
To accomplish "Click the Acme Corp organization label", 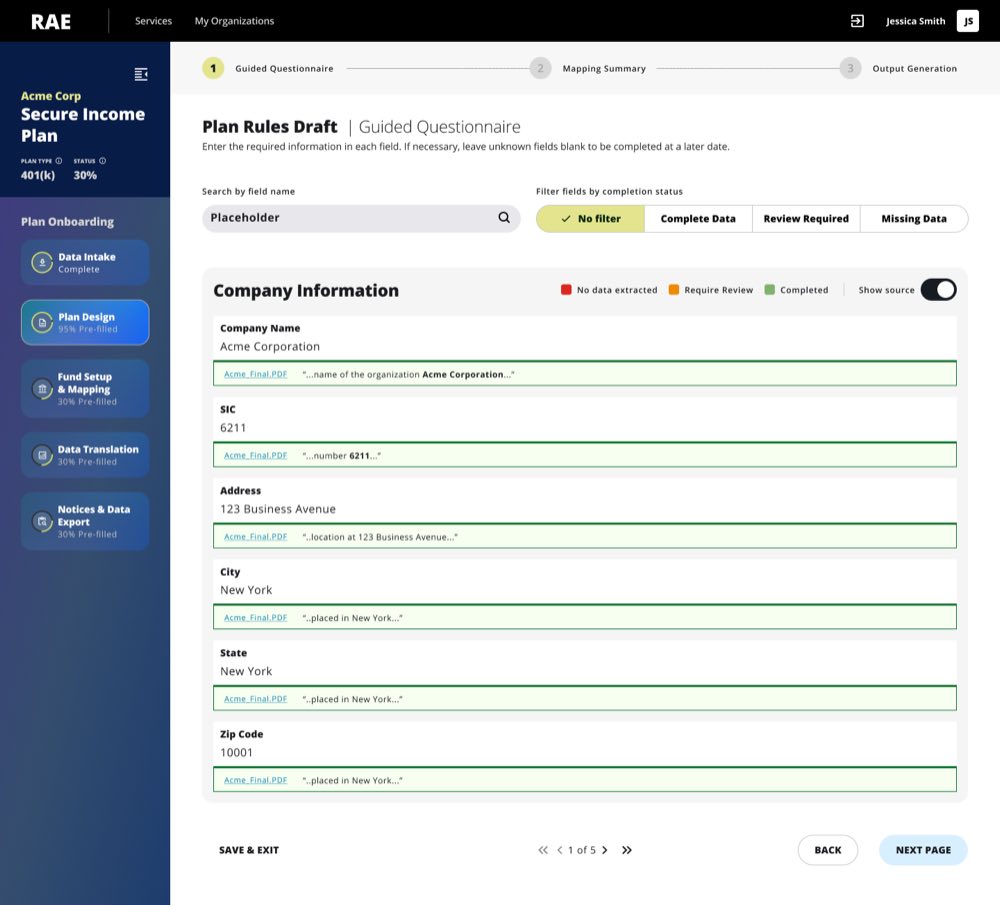I will pyautogui.click(x=51, y=96).
